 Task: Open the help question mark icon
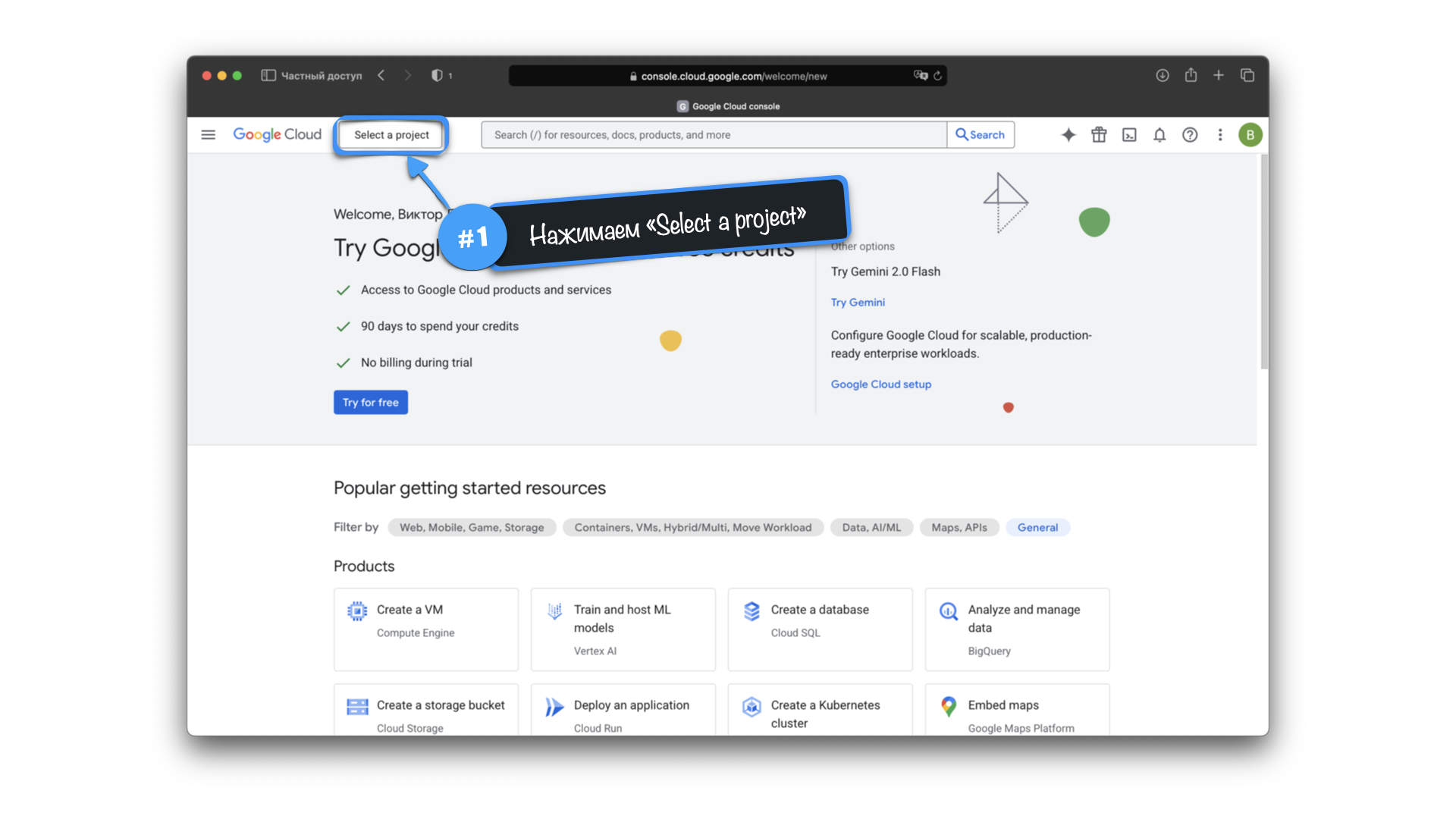1190,135
